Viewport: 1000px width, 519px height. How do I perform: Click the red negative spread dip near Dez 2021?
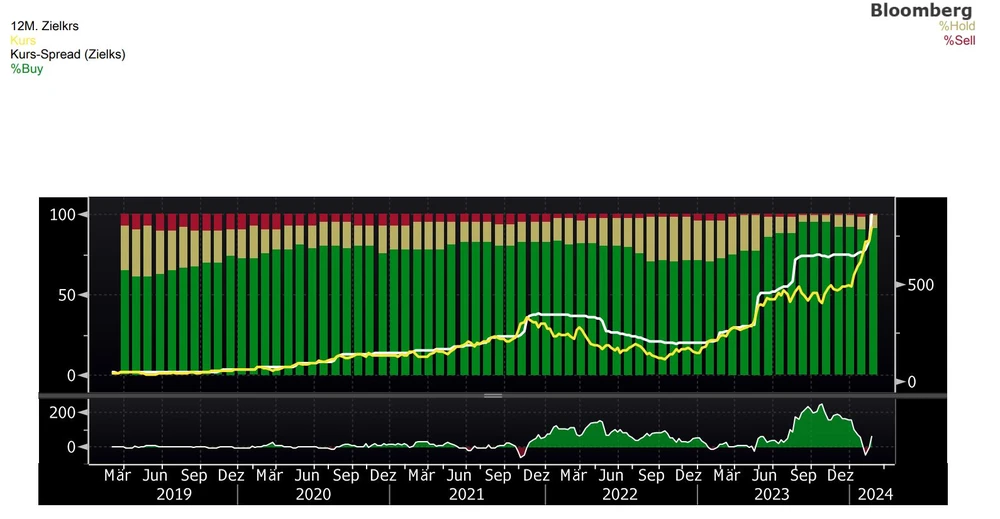521,455
